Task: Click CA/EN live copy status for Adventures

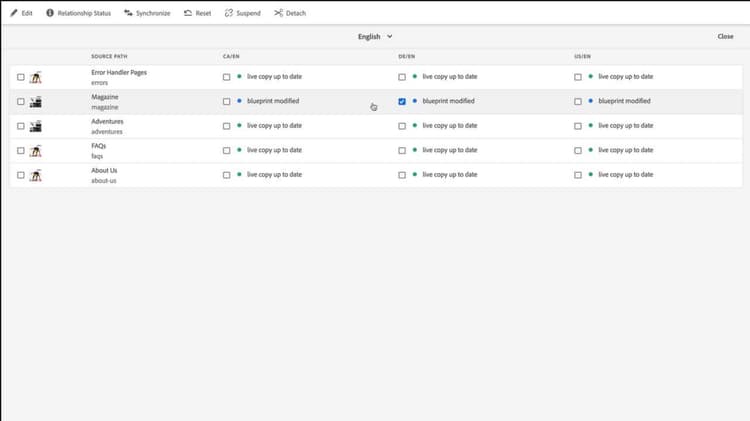Action: [275, 125]
